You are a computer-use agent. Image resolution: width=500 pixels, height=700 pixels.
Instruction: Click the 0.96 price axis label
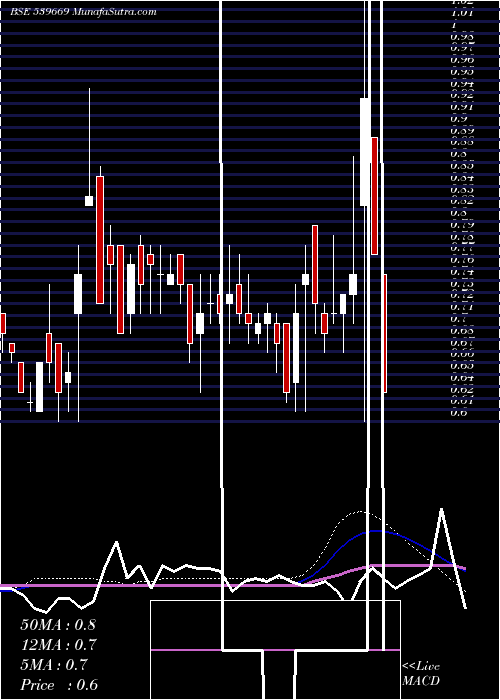462,59
